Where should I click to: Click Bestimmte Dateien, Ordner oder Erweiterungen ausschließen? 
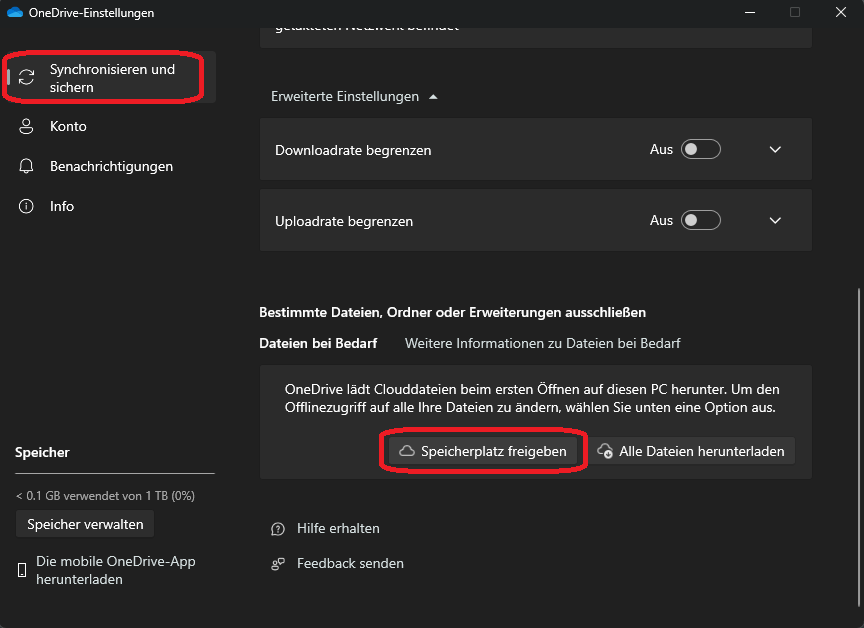(452, 312)
